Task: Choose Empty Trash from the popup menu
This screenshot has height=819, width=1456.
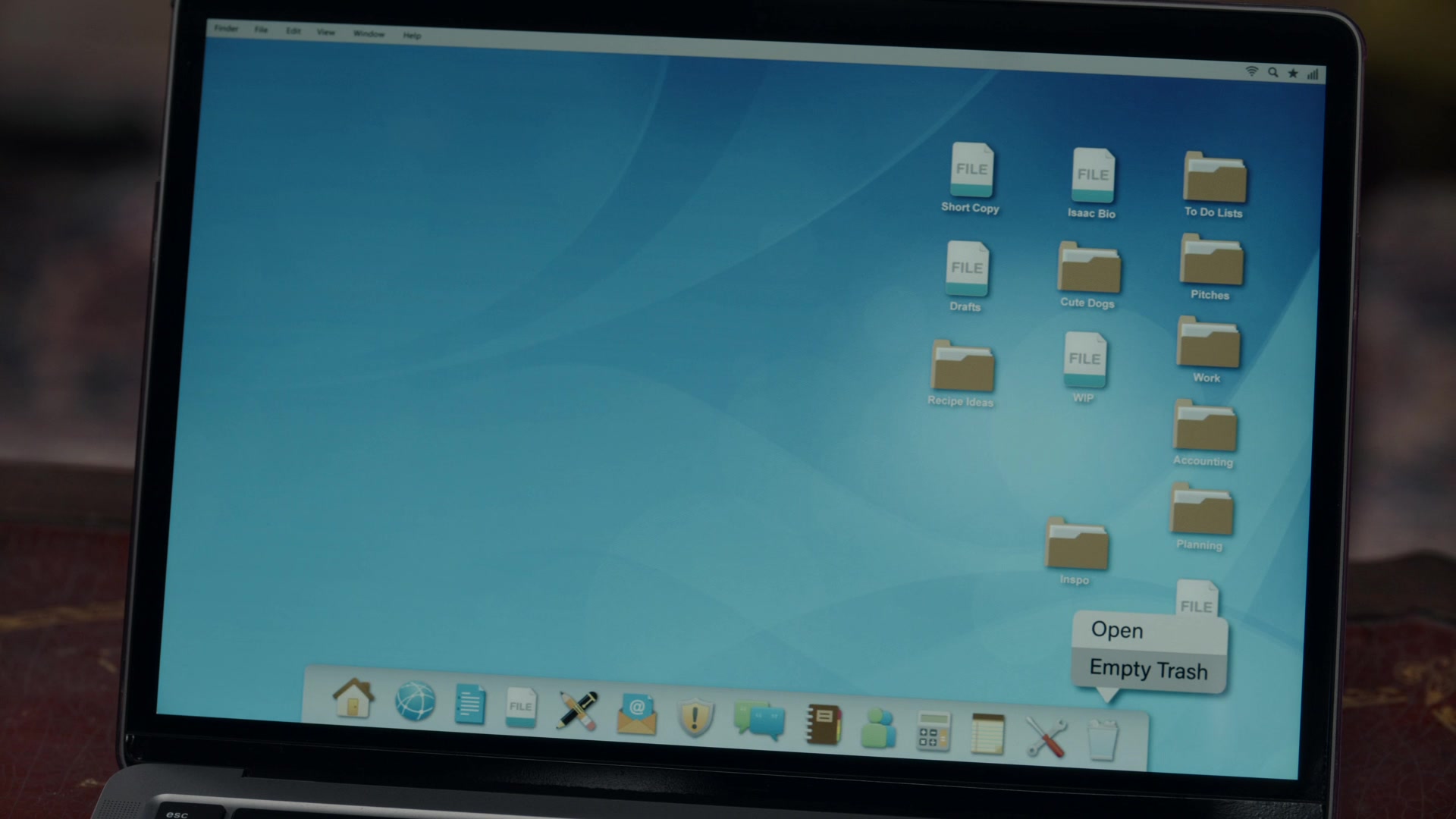Action: click(x=1149, y=670)
